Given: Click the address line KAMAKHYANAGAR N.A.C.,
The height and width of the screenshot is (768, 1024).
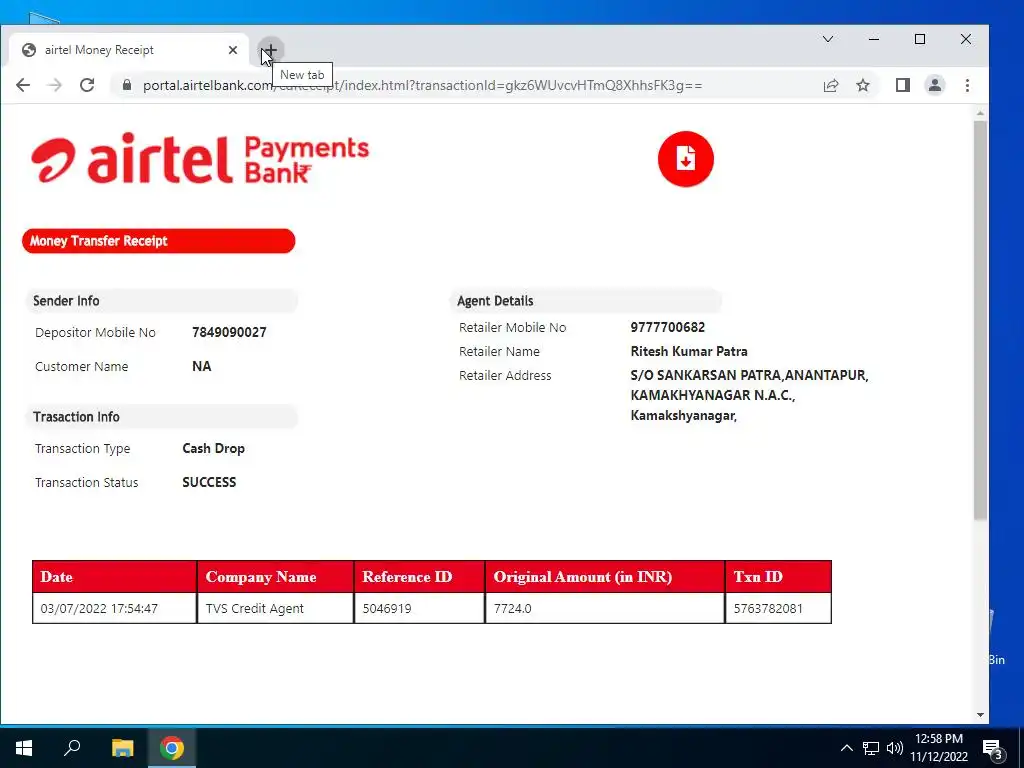Looking at the screenshot, I should pyautogui.click(x=712, y=395).
